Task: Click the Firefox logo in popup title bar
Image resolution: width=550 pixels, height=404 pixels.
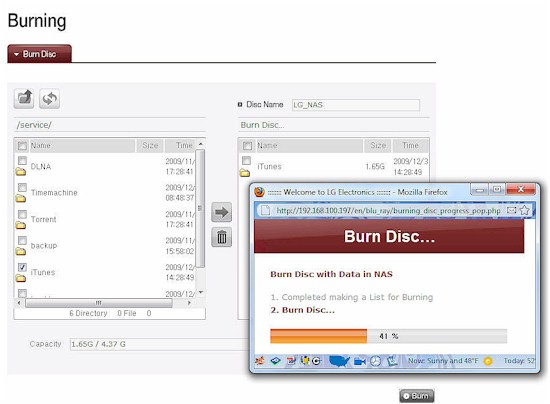Action: click(259, 192)
